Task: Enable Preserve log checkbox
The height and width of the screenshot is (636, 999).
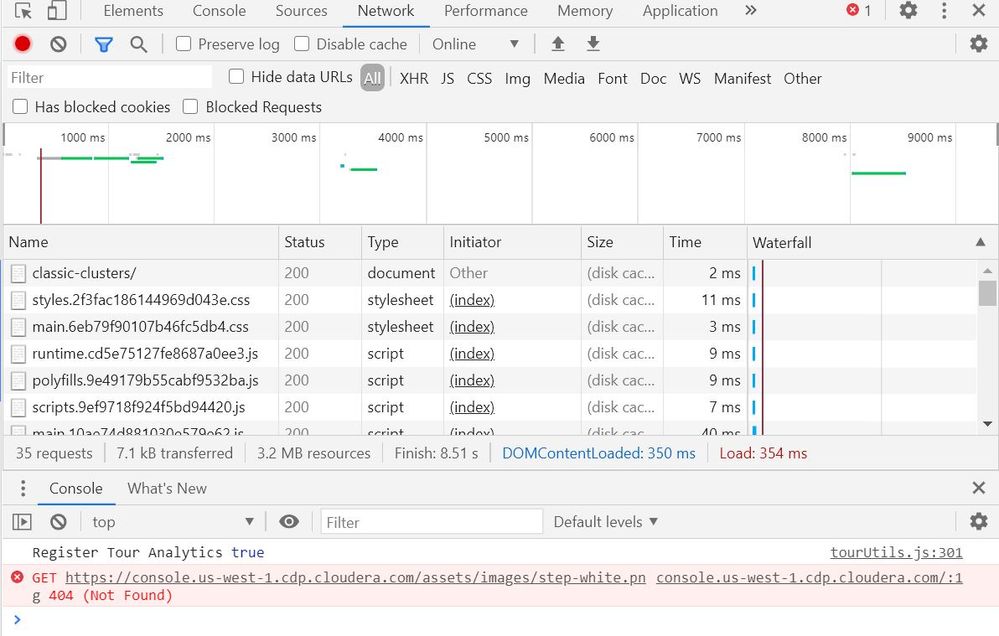Action: [184, 44]
